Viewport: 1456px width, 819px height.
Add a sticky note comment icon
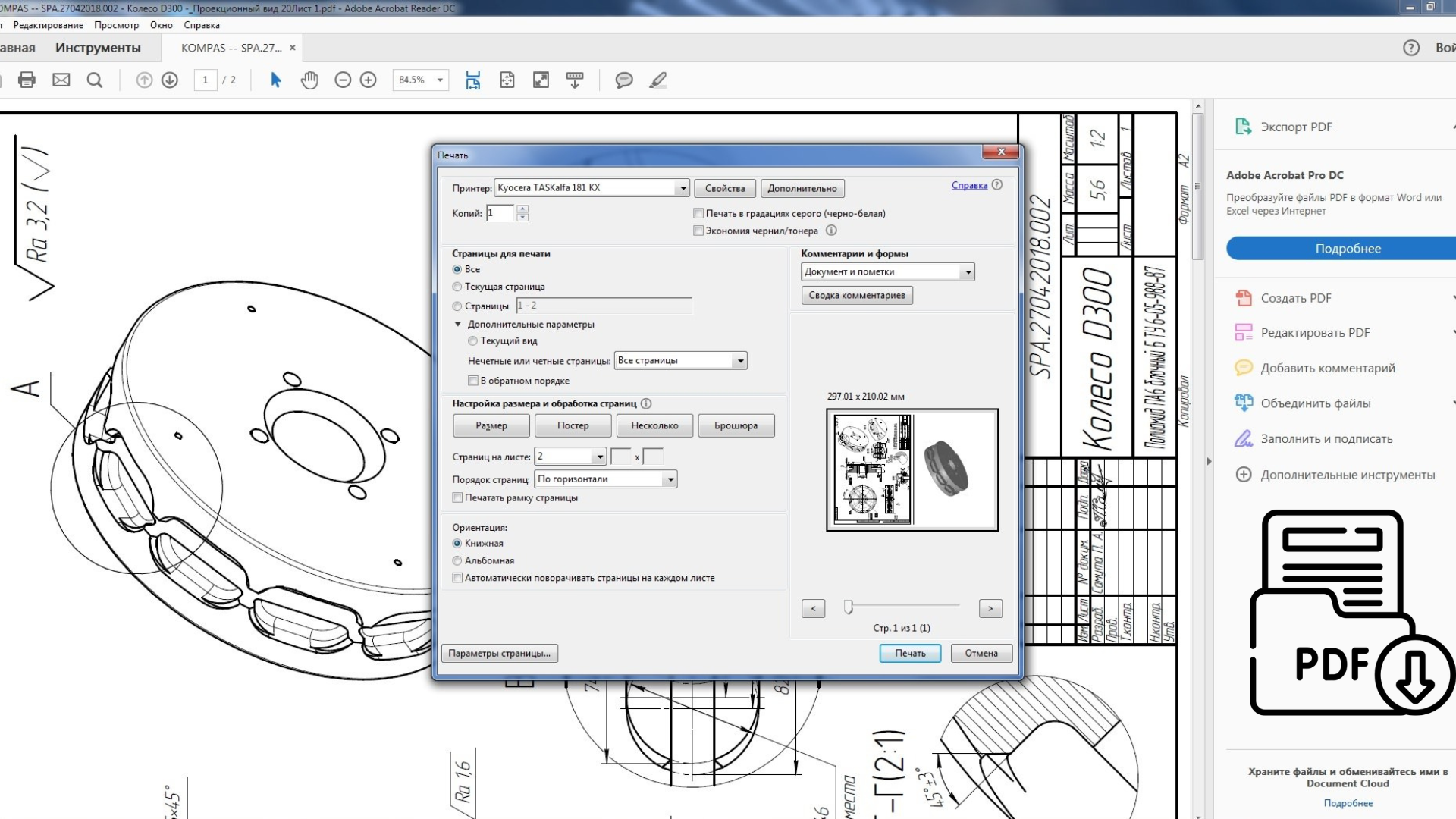tap(624, 80)
